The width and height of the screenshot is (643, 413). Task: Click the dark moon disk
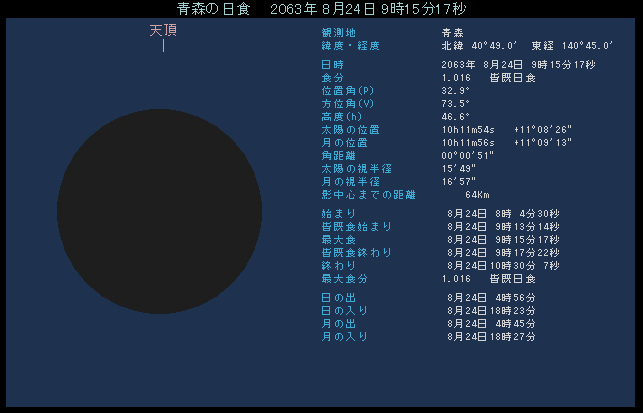(x=159, y=212)
